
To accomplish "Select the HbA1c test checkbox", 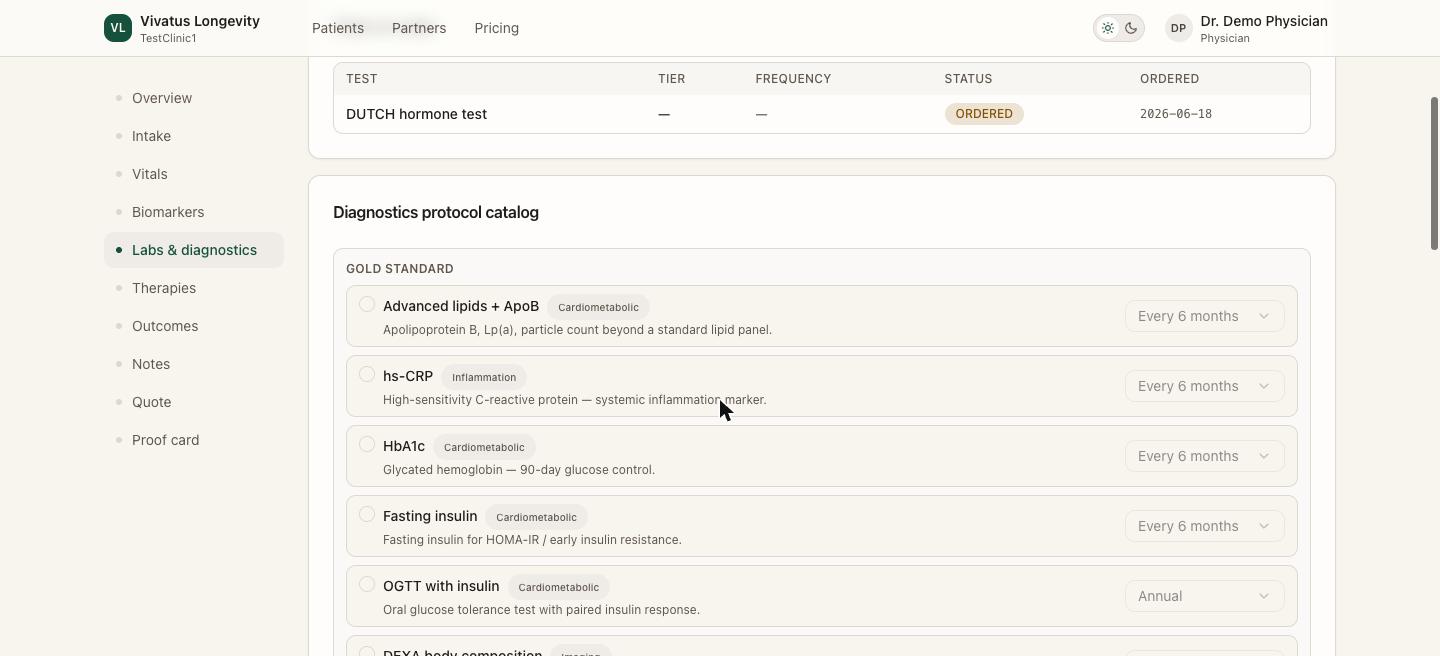I will pos(367,444).
